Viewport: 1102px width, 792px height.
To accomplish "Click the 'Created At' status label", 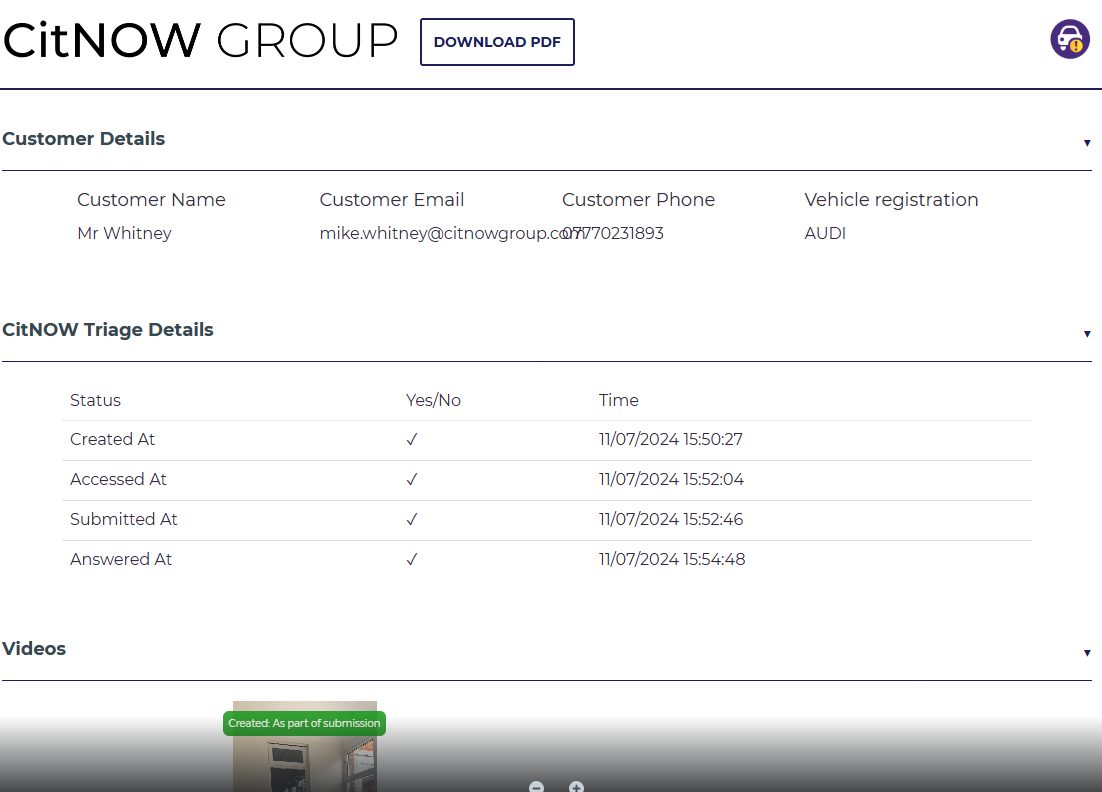I will [112, 439].
